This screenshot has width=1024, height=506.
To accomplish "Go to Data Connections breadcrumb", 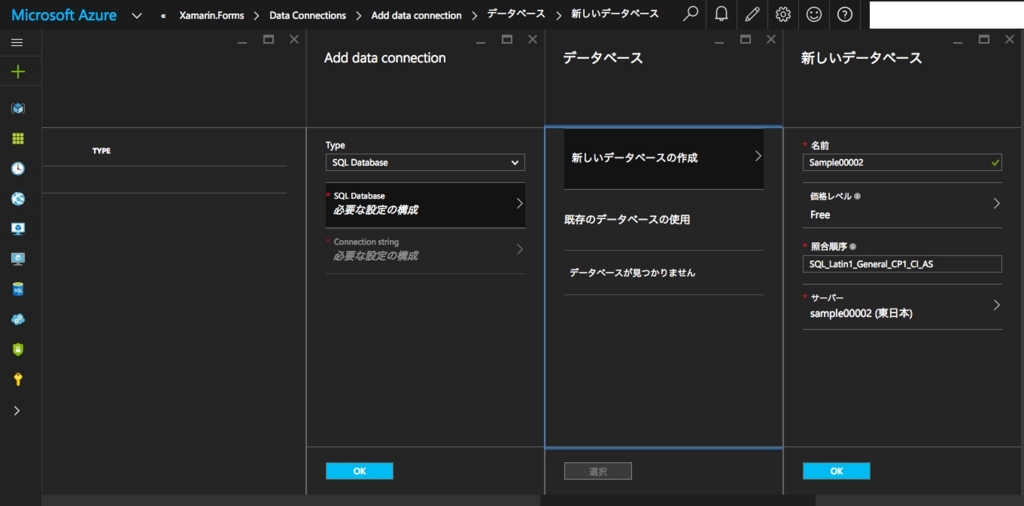I will point(308,15).
